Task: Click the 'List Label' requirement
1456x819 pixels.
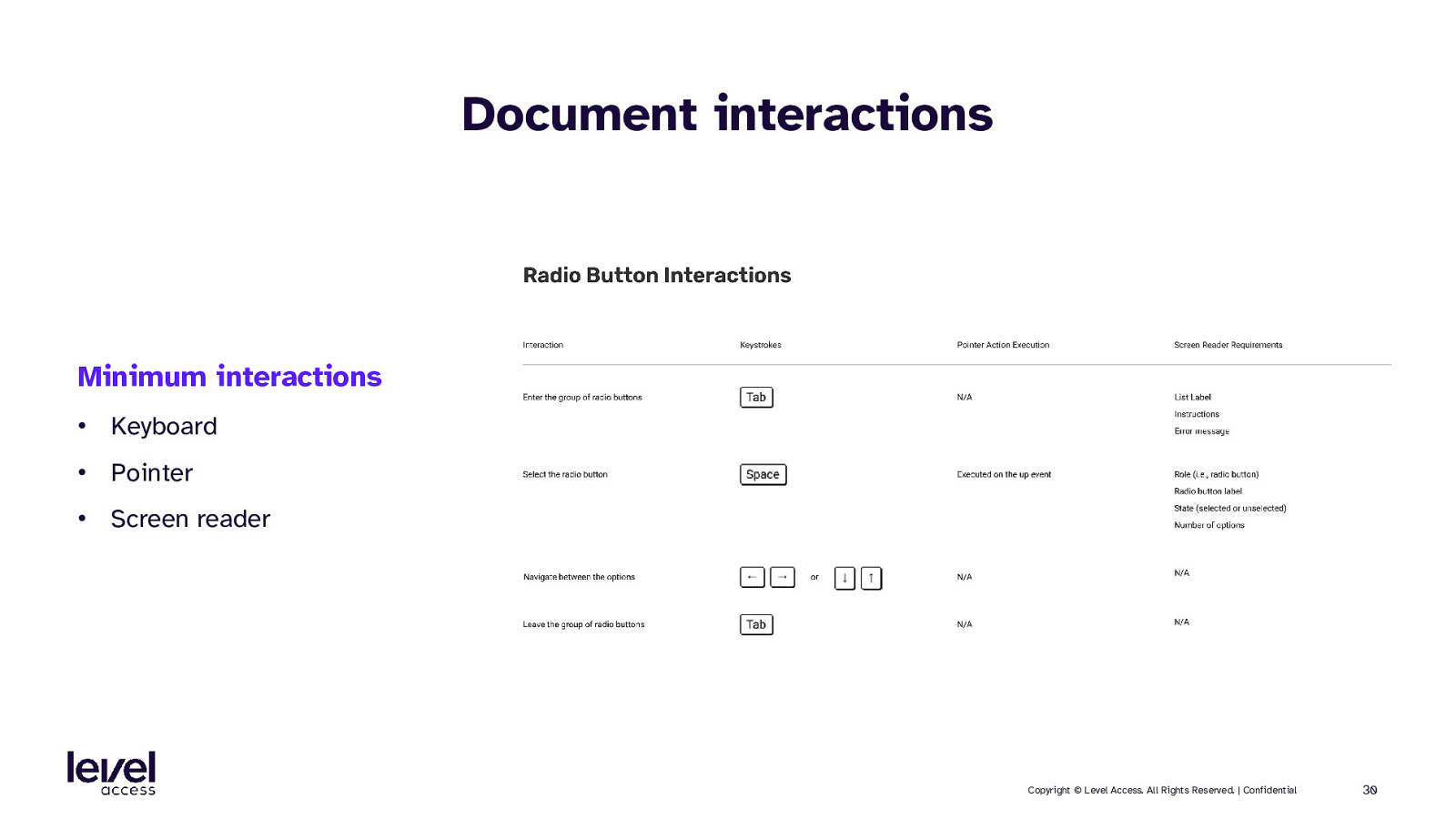Action: 1192,397
